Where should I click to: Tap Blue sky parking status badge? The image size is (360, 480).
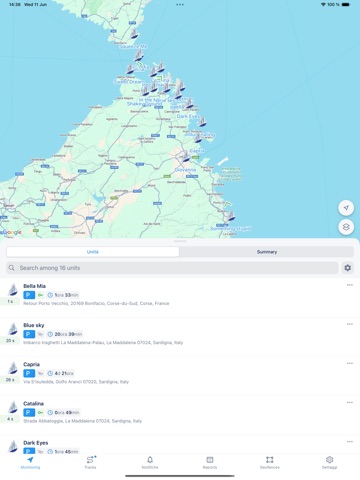[29, 334]
